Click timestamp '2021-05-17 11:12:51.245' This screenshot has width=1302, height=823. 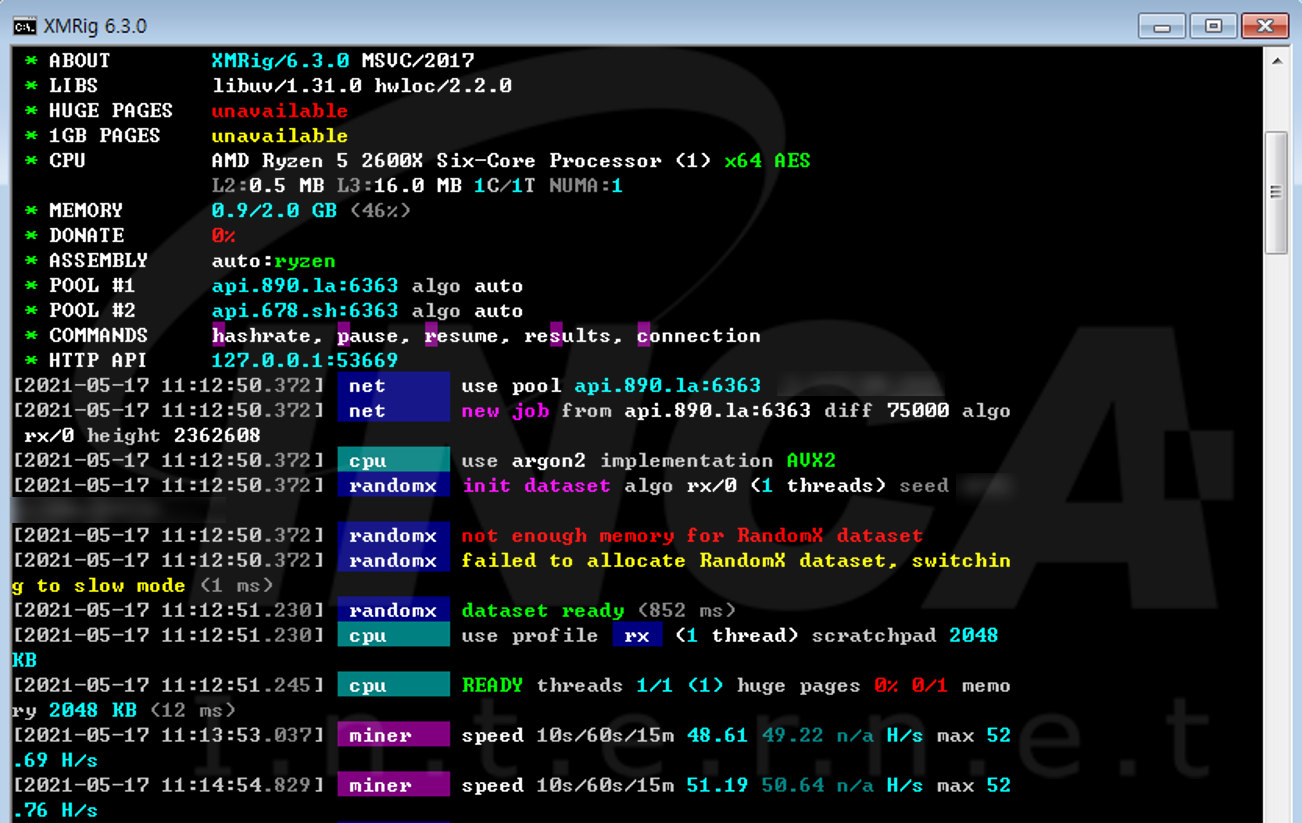[x=167, y=686]
